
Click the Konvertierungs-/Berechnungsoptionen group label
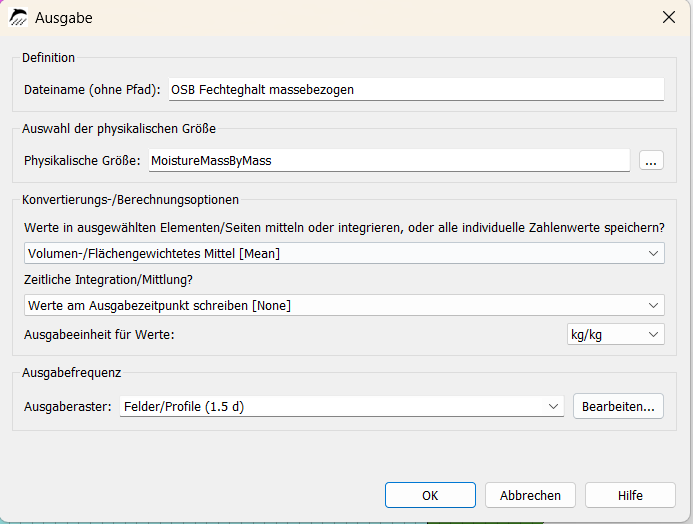pyautogui.click(x=130, y=199)
